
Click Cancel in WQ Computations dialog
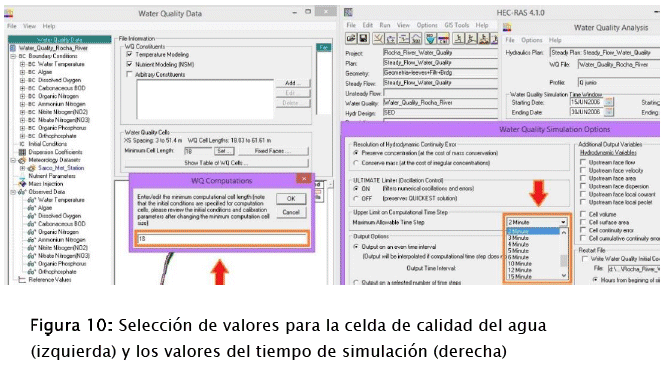pos(291,212)
